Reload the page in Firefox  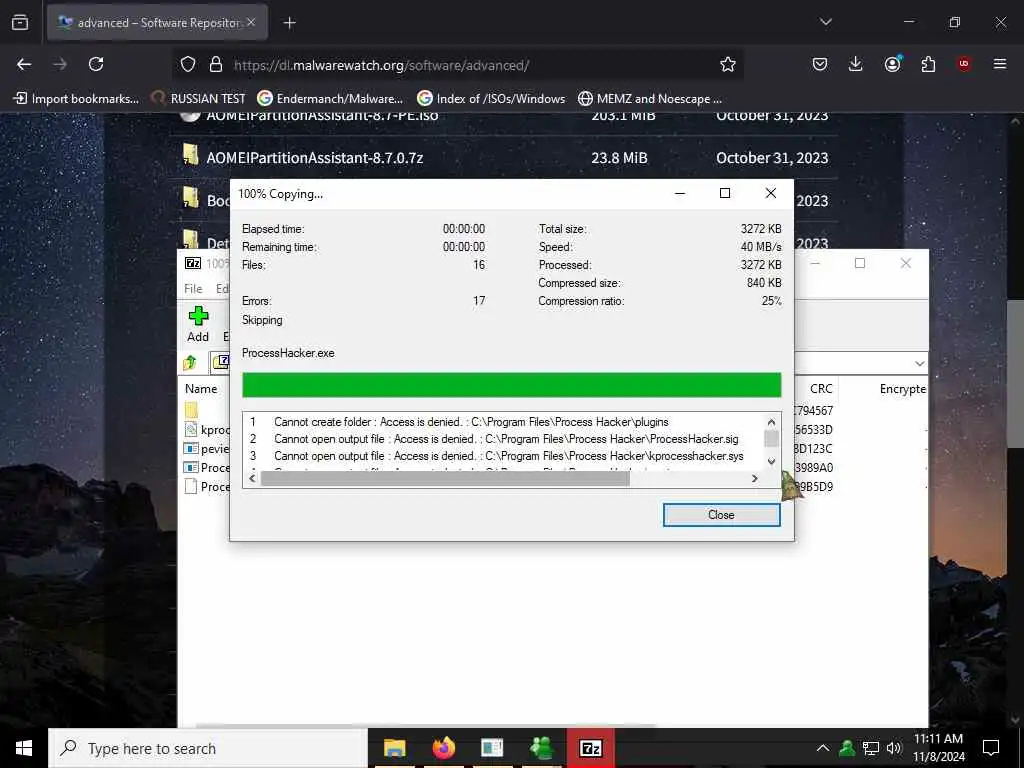coord(96,64)
